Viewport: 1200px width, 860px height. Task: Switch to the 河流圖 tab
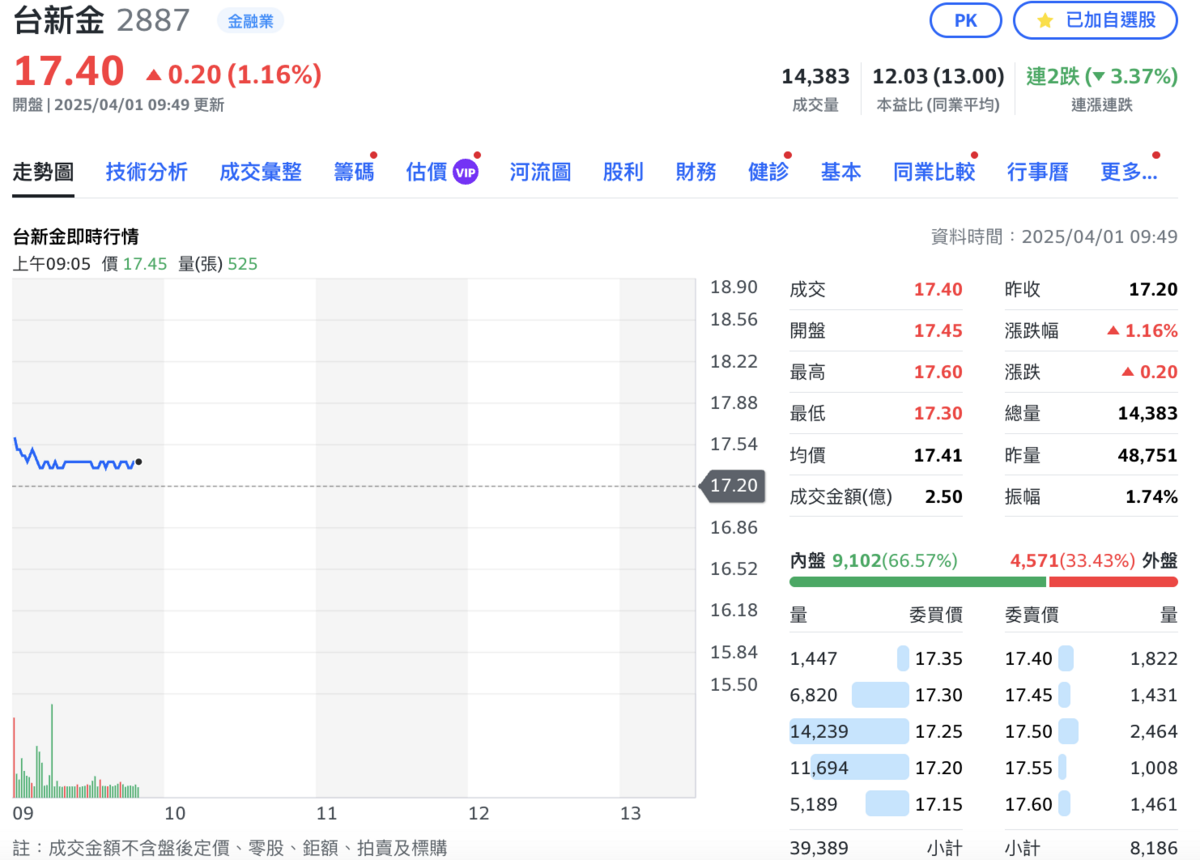[540, 172]
